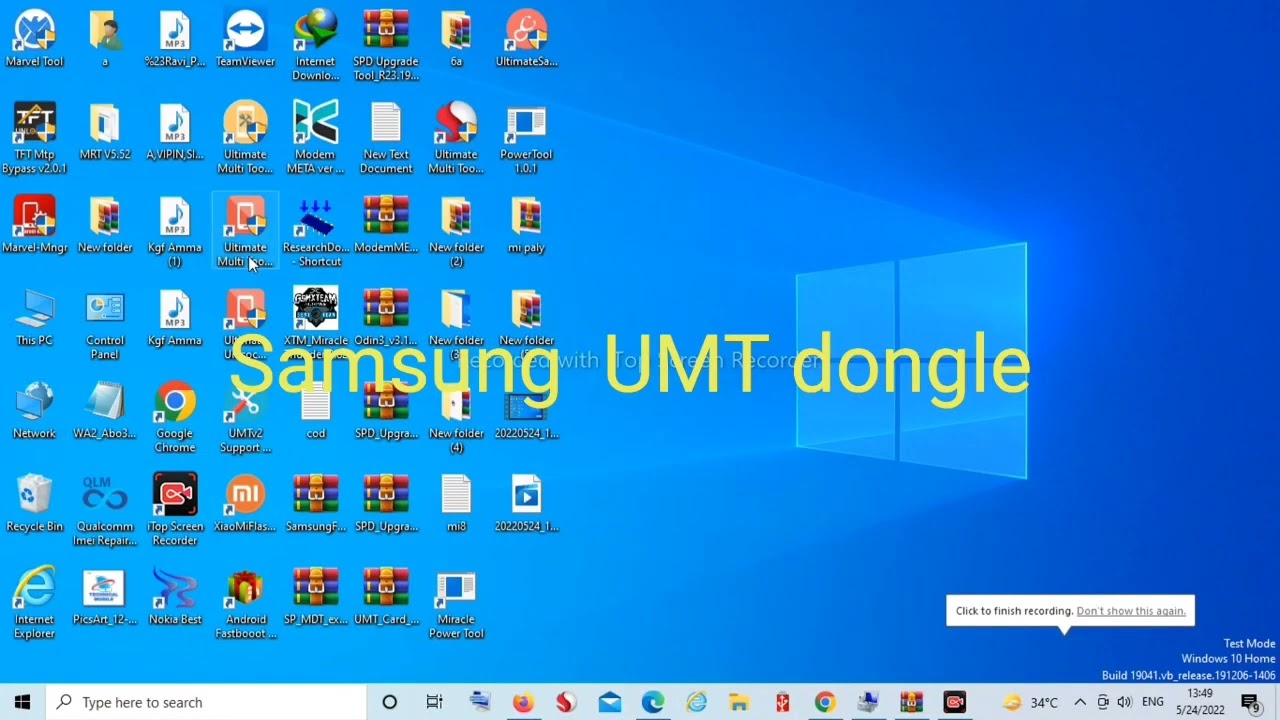The image size is (1280, 720).
Task: Open the Windows Start menu
Action: [23, 702]
